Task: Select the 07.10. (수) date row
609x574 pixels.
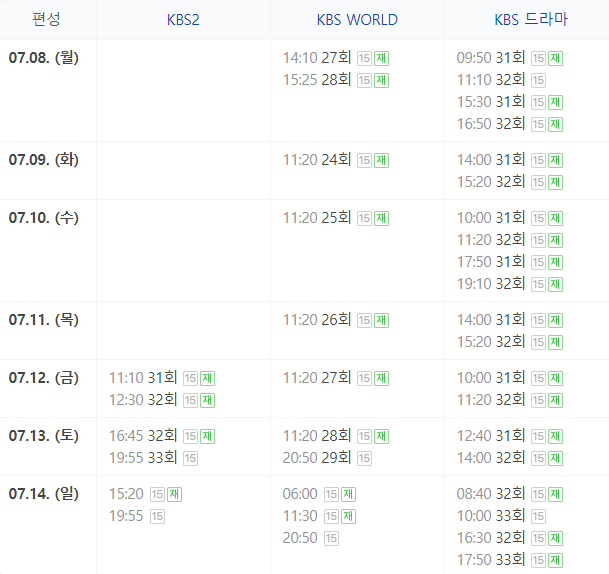Action: [x=44, y=218]
